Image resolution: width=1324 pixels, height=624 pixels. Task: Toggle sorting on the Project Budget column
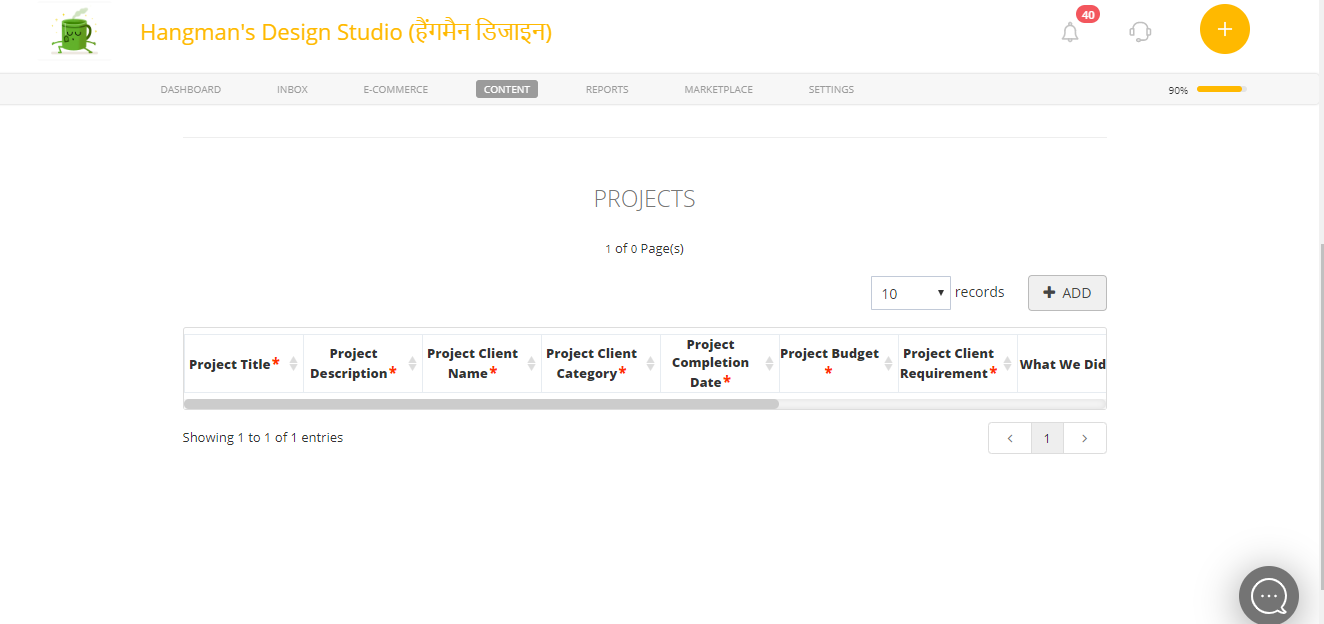889,363
